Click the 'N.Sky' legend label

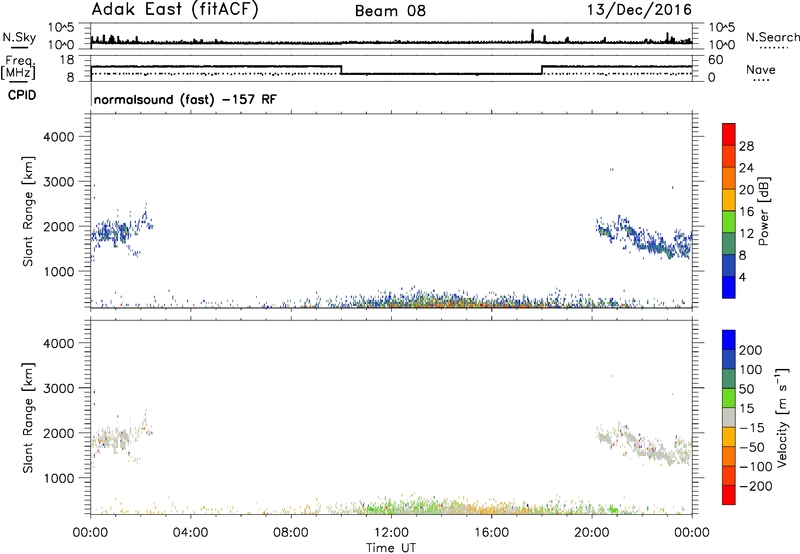point(19,37)
